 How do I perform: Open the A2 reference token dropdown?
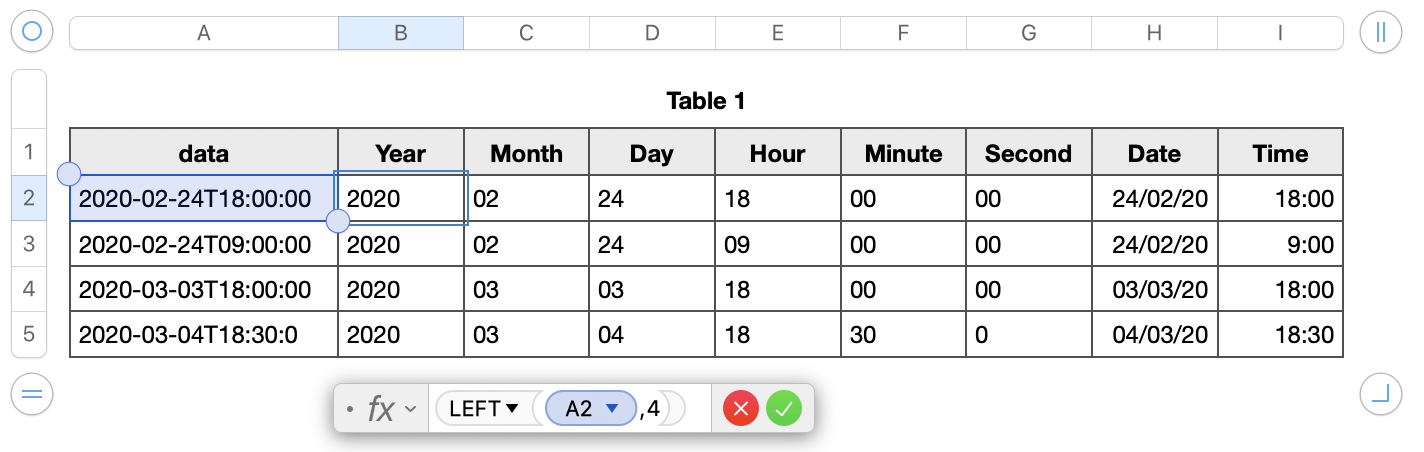coord(614,408)
